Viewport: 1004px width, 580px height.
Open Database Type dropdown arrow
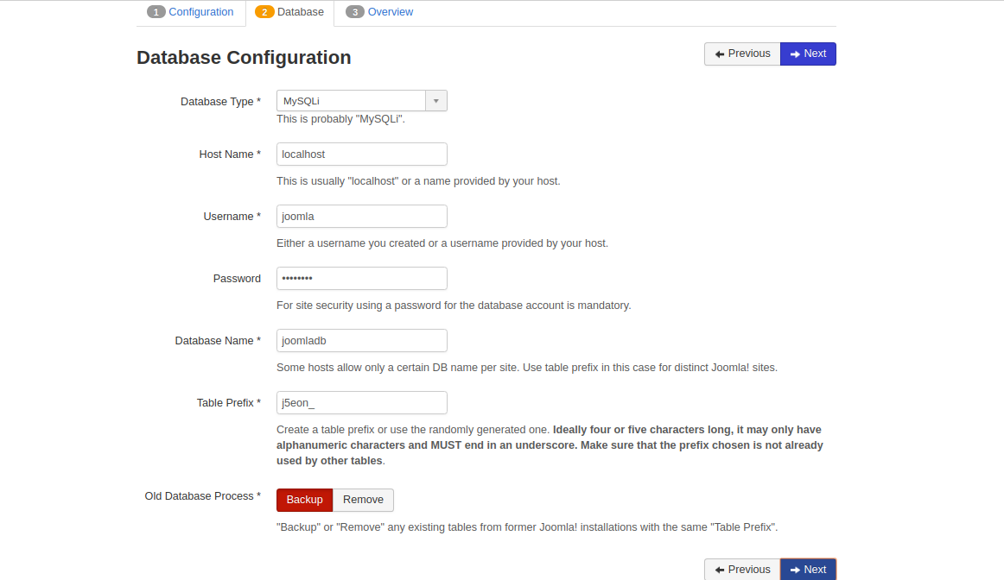[436, 101]
